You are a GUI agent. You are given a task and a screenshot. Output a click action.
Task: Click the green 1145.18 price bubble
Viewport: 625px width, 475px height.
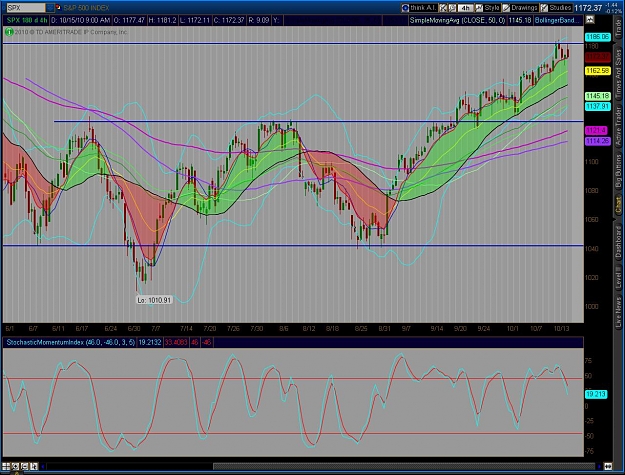[597, 96]
